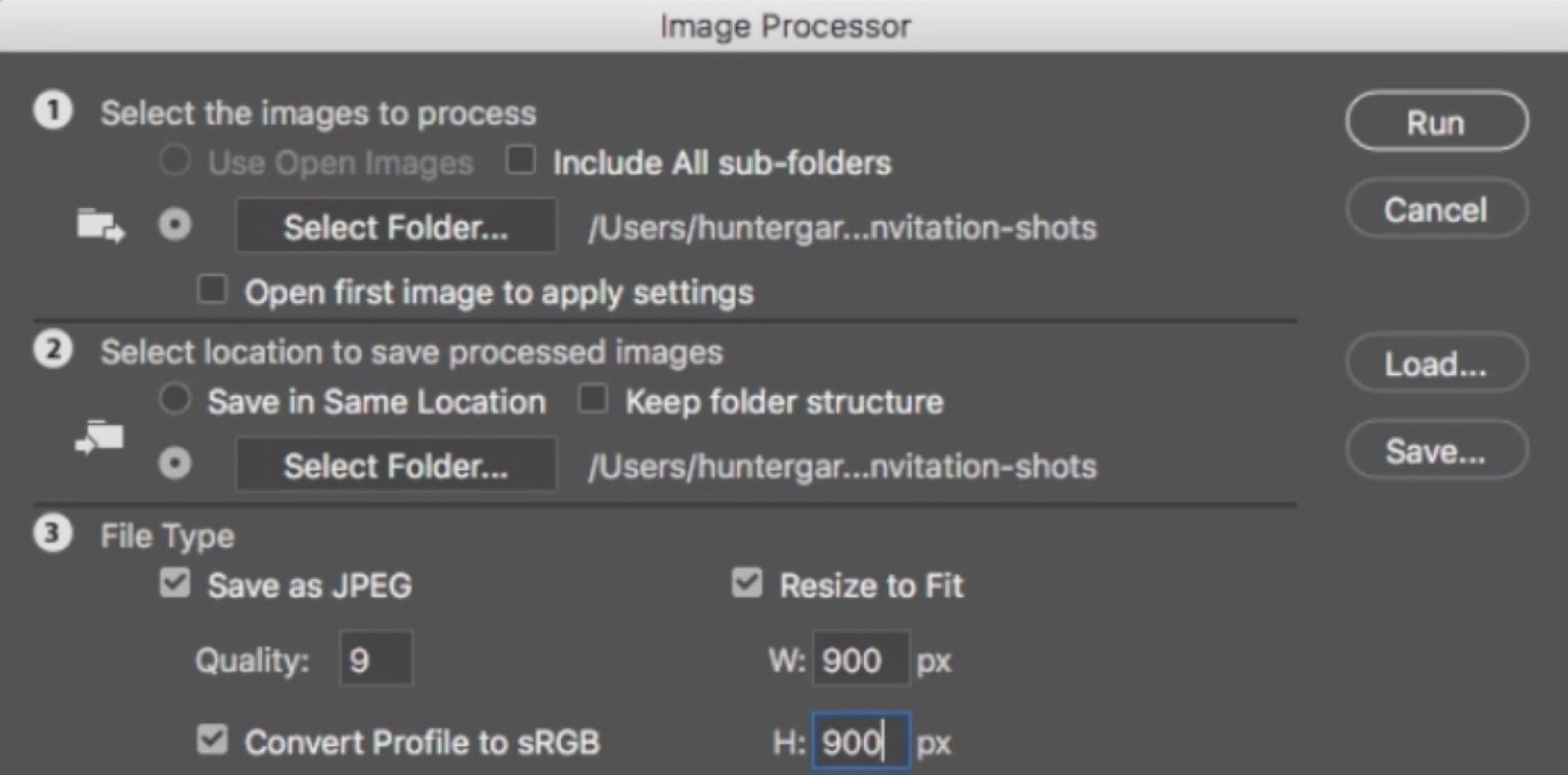
Task: Click Select Folder for images to process
Action: 396,226
